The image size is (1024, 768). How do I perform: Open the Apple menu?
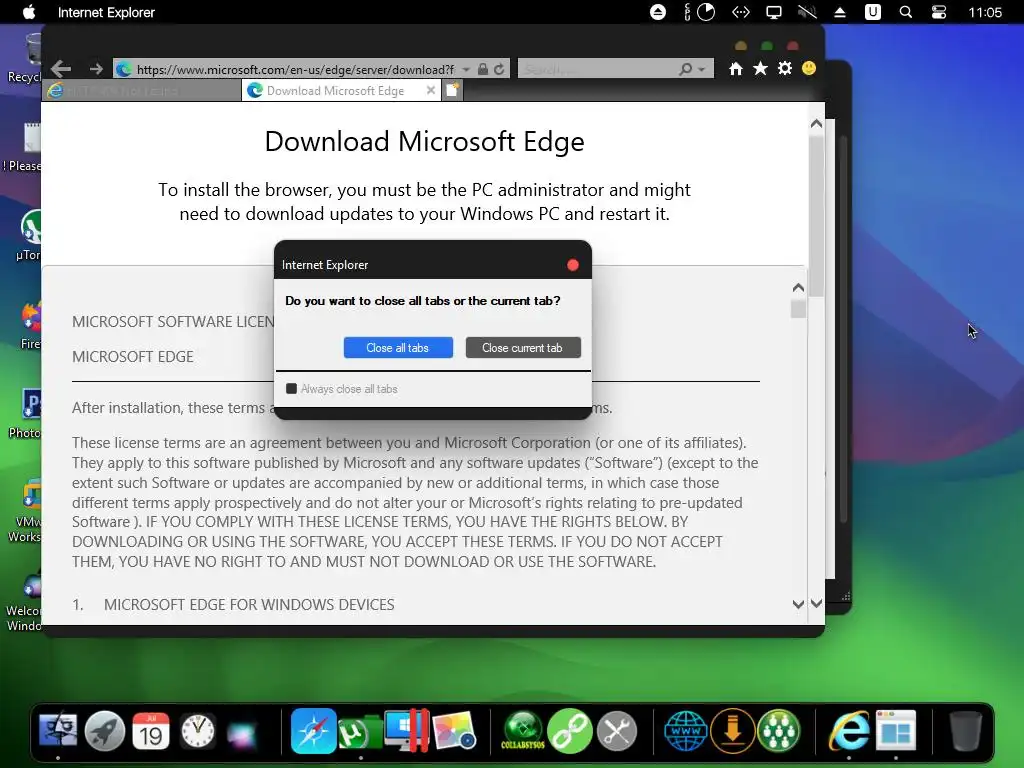pos(29,12)
